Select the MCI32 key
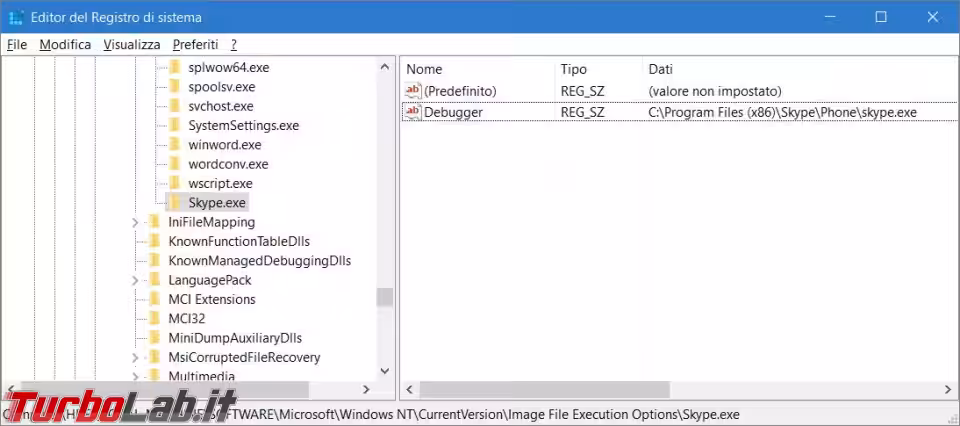 tap(186, 319)
